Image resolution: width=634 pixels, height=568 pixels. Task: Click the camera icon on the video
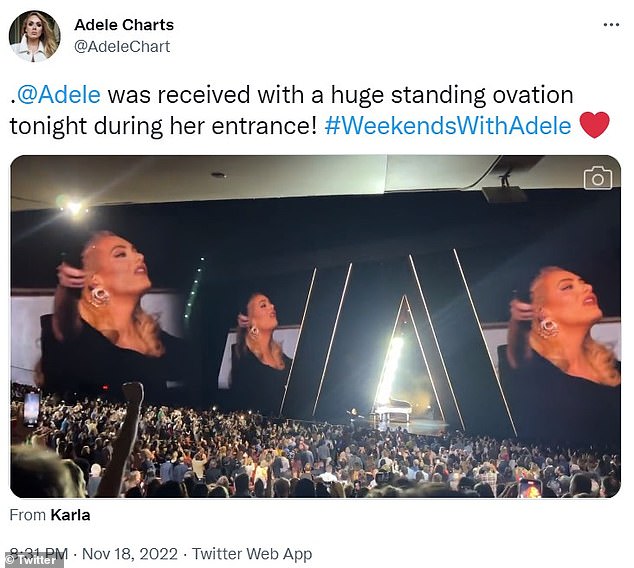[x=597, y=178]
